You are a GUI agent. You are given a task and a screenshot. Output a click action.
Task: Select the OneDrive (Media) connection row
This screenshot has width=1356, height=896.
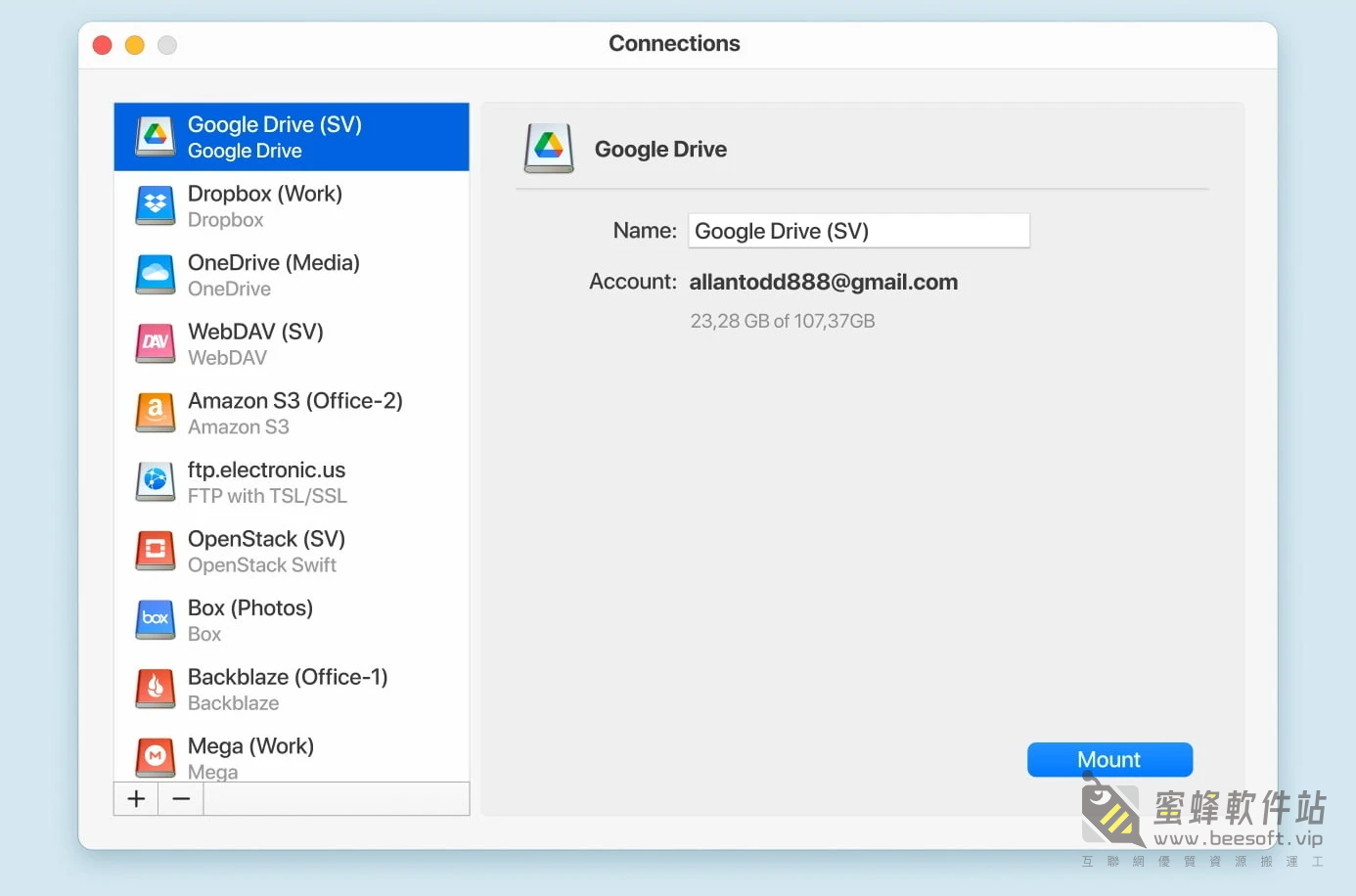click(x=292, y=275)
